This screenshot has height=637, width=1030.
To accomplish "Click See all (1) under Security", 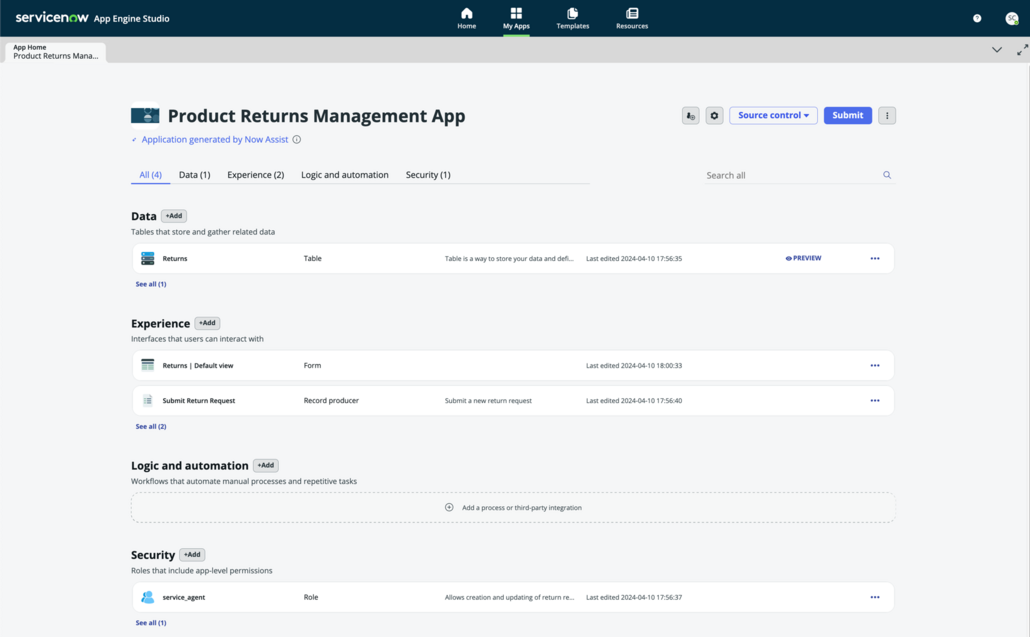I will tap(151, 623).
